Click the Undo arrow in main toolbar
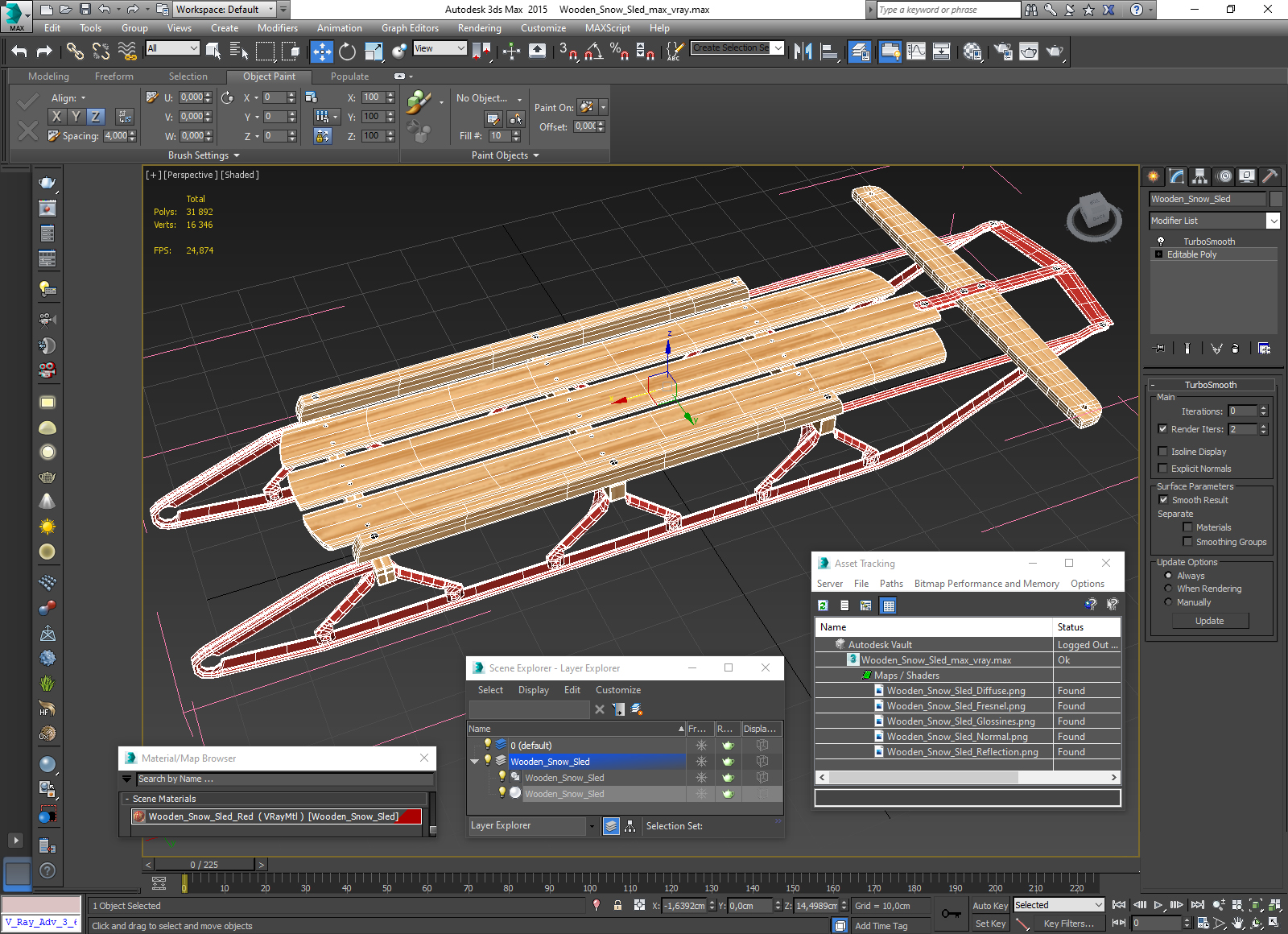The height and width of the screenshot is (934, 1288). pos(19,52)
